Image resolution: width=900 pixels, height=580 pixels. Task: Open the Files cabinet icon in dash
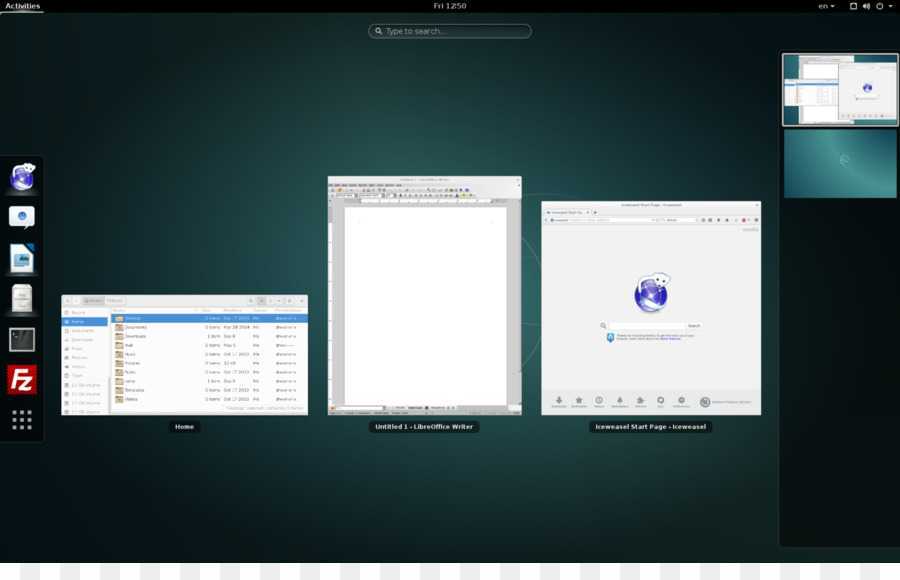(22, 299)
